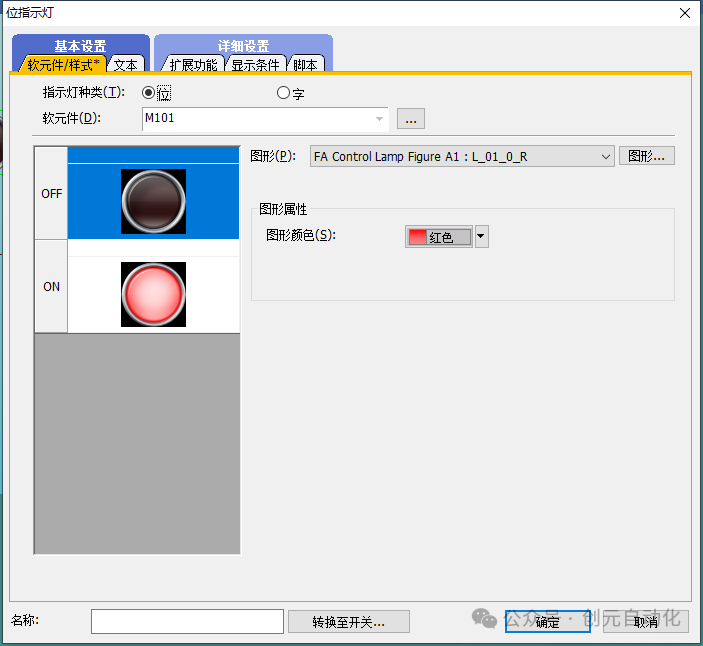Select the 位 indicator type radio button
This screenshot has height=646, width=703.
pyautogui.click(x=148, y=93)
